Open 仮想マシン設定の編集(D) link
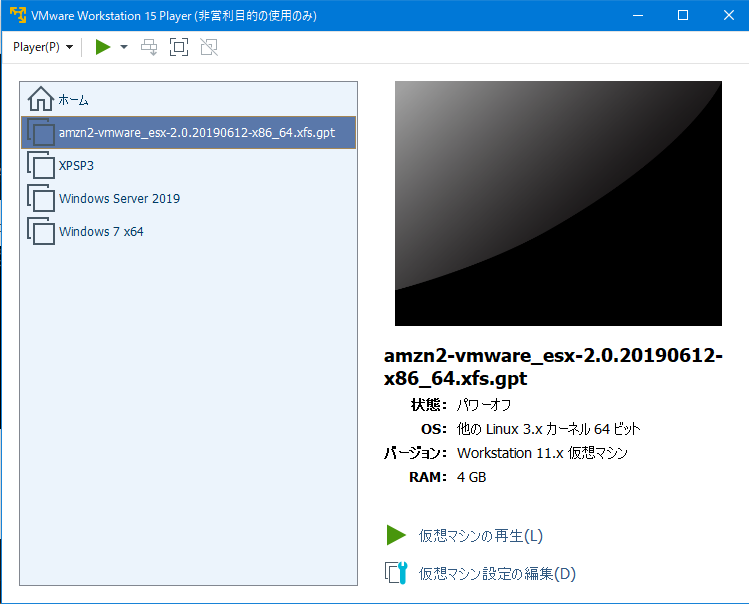This screenshot has width=749, height=604. click(x=497, y=573)
